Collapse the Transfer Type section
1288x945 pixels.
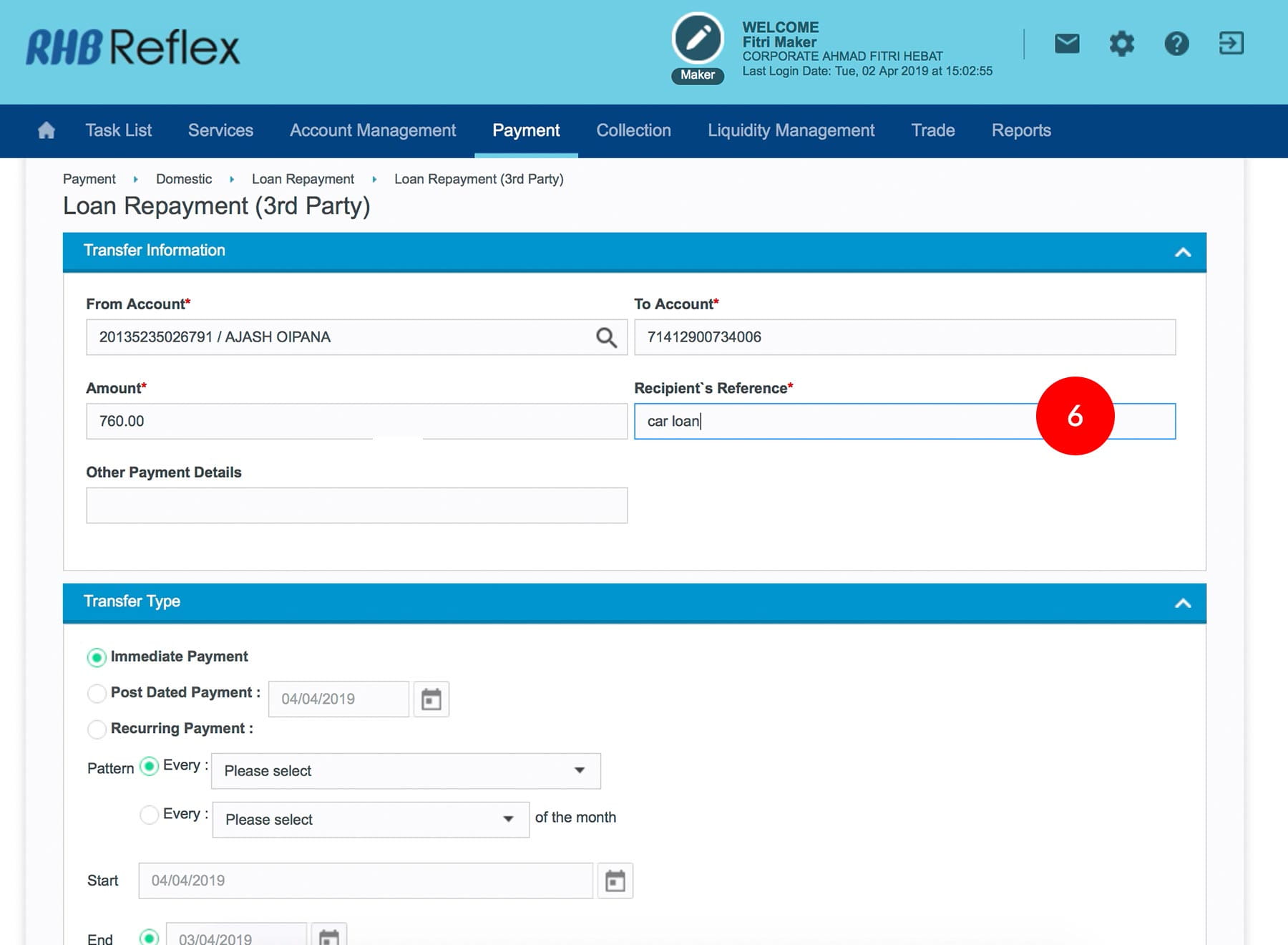(1182, 603)
